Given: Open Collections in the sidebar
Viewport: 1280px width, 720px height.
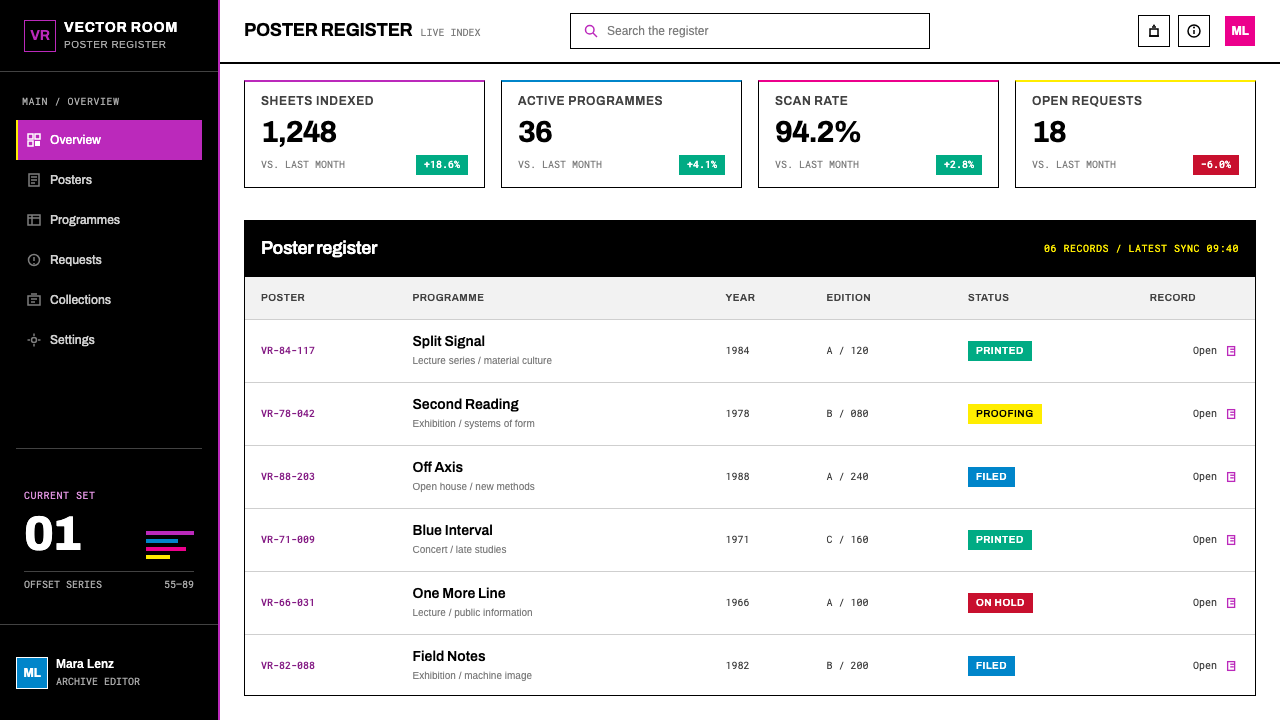Looking at the screenshot, I should pos(109,300).
